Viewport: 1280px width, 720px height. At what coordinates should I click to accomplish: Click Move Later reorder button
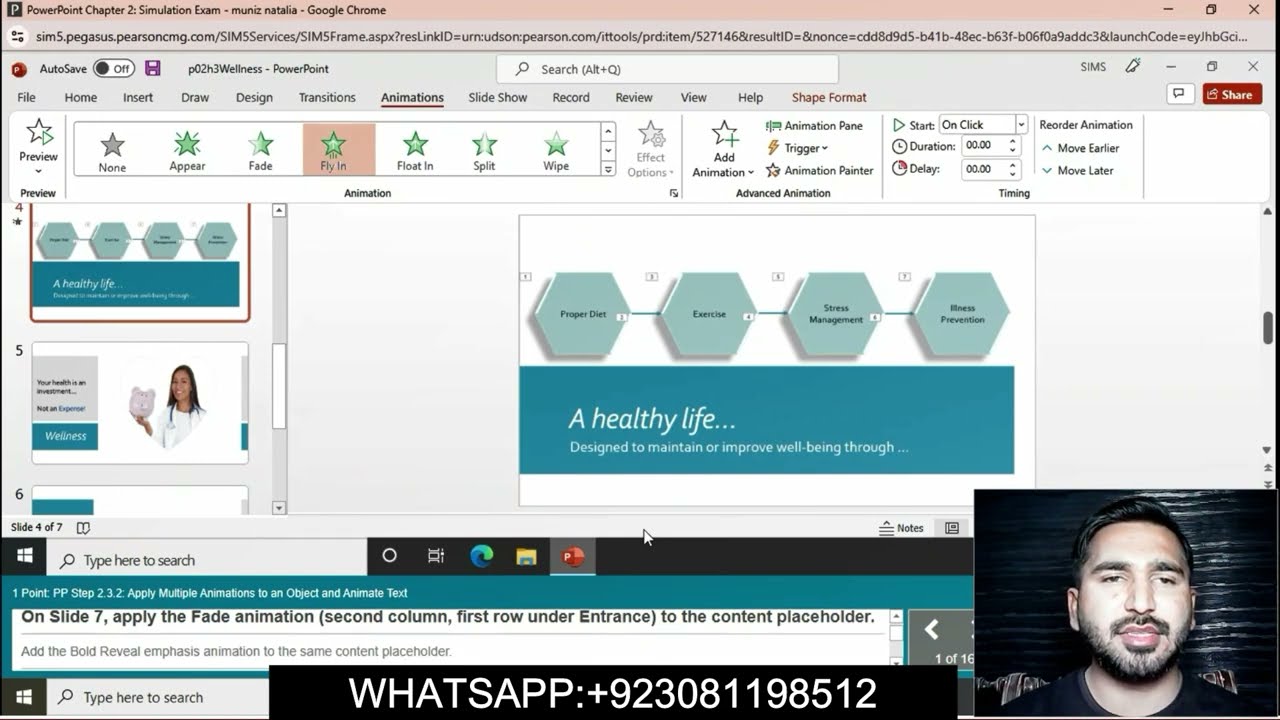click(x=1077, y=170)
